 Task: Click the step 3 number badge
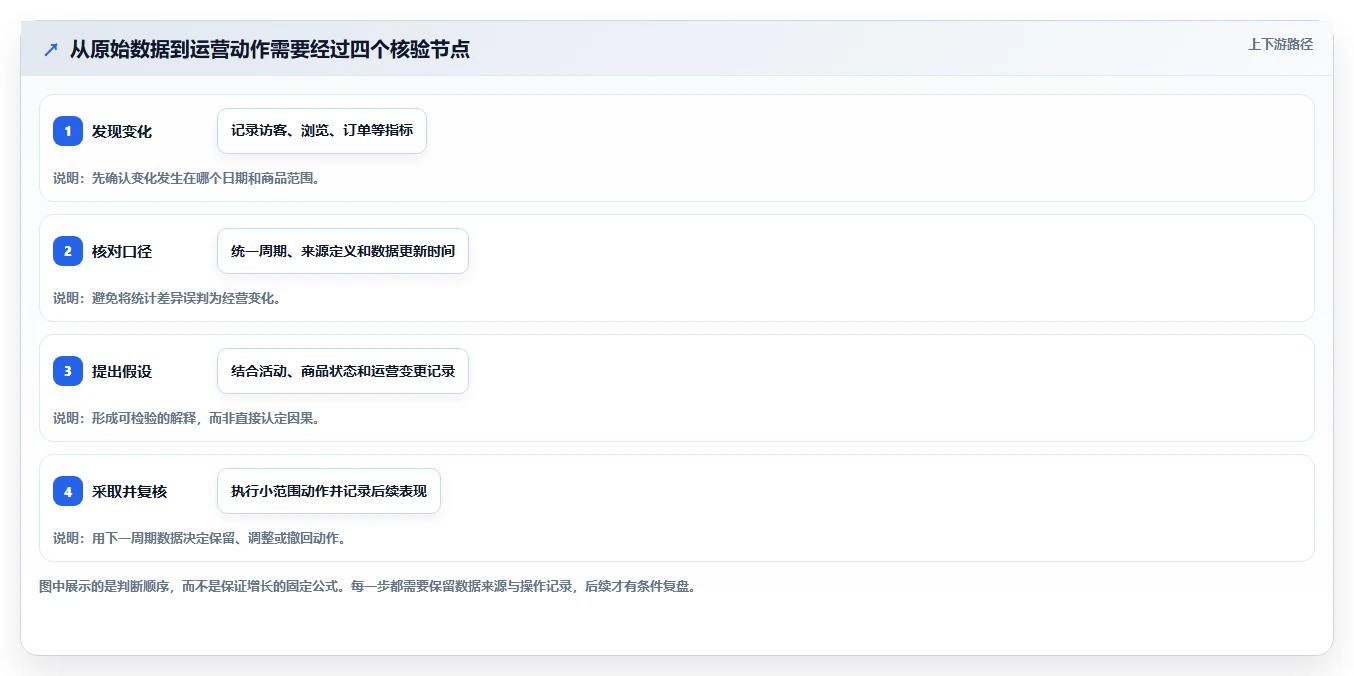(68, 371)
